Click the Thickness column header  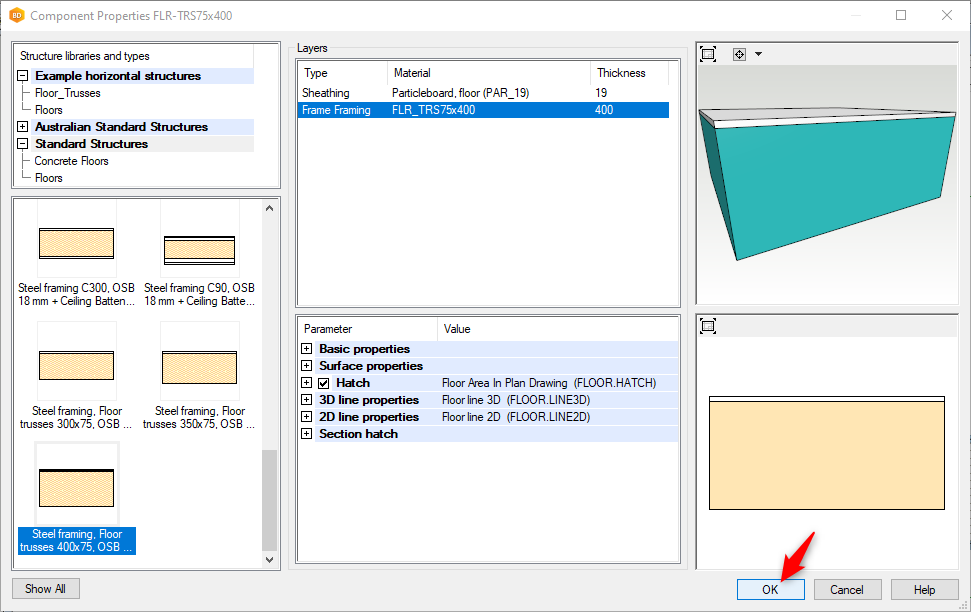(620, 73)
